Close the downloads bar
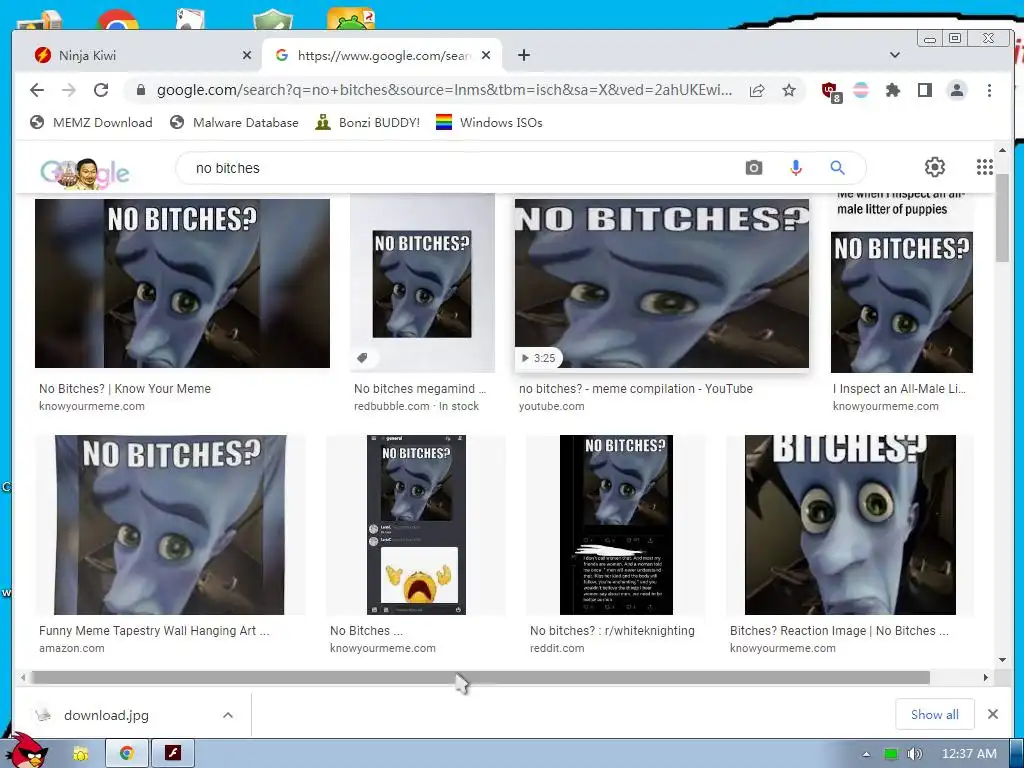 [993, 714]
